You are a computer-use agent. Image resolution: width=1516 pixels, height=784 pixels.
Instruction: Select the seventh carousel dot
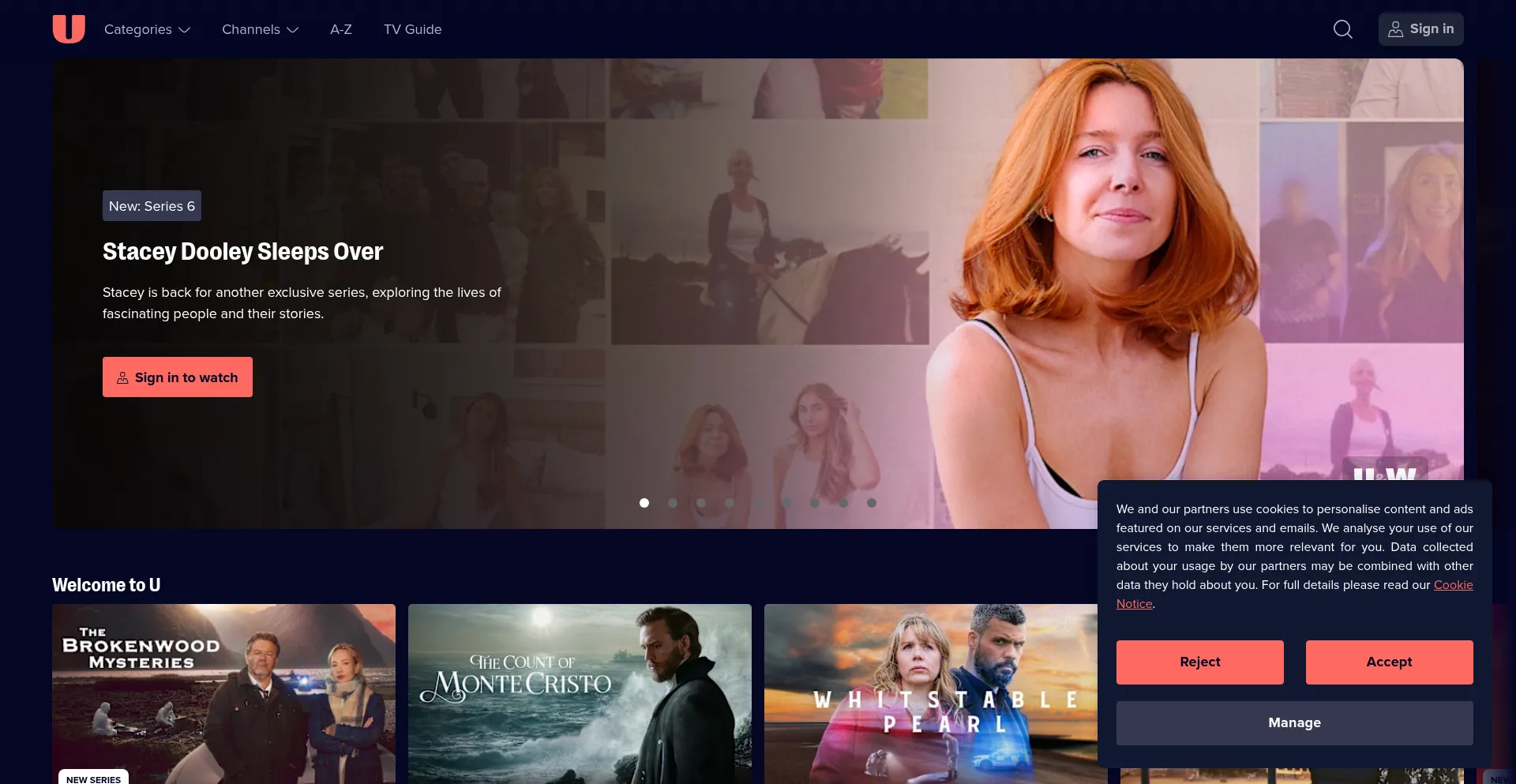pos(815,503)
